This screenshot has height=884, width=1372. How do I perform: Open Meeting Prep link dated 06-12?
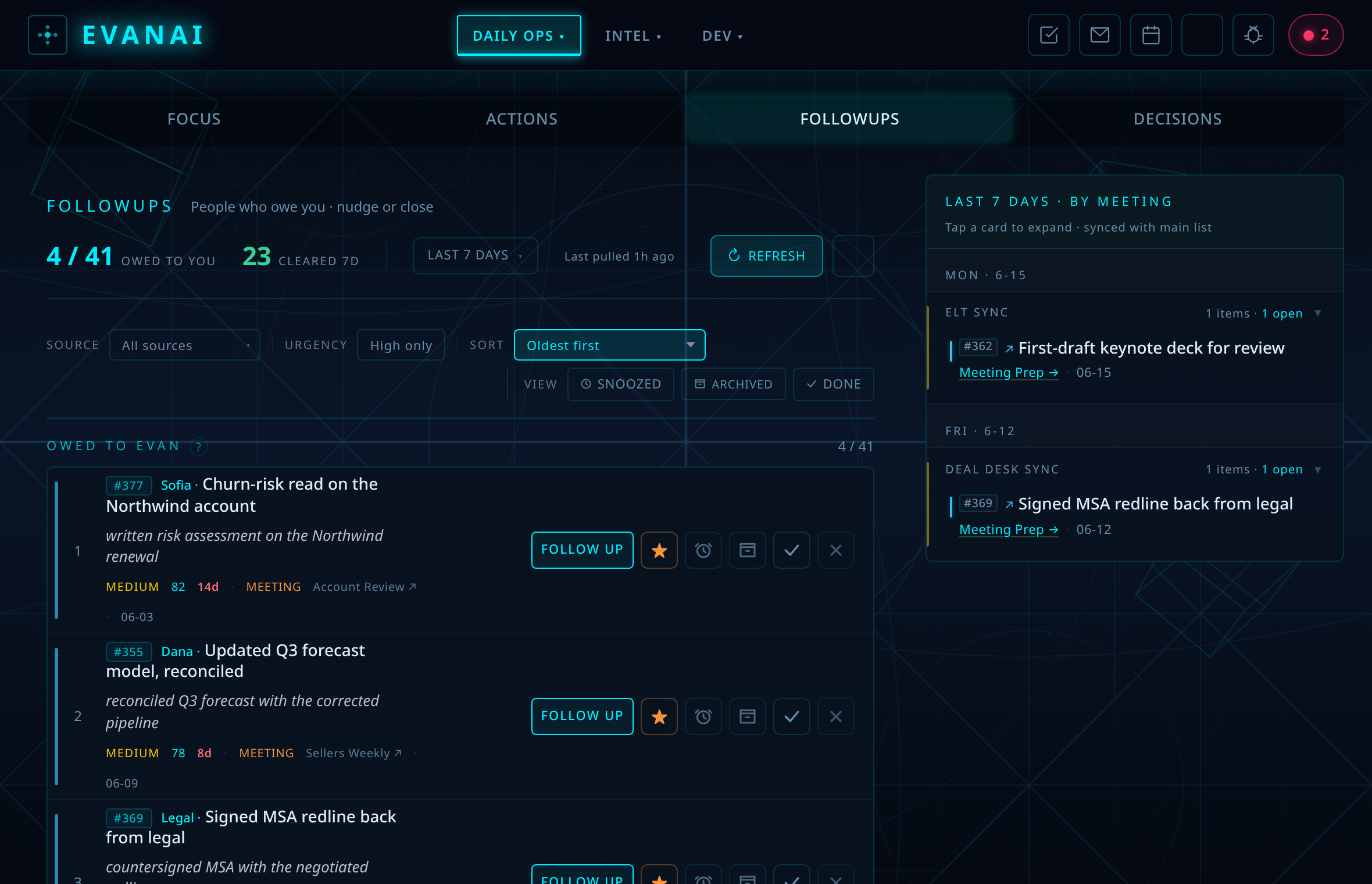pos(1009,530)
